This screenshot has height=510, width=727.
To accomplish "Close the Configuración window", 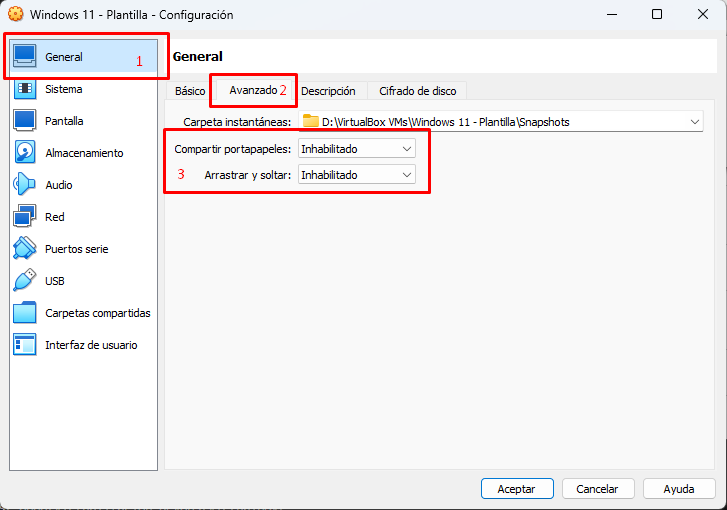I will (x=703, y=14).
